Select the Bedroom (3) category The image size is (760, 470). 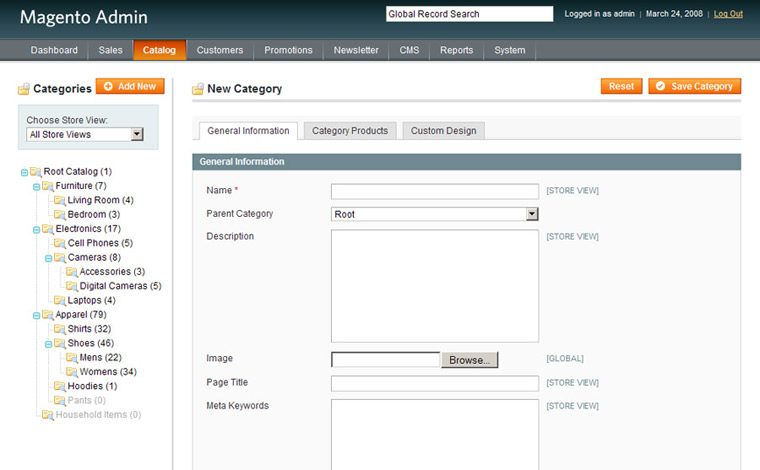pyautogui.click(x=94, y=214)
